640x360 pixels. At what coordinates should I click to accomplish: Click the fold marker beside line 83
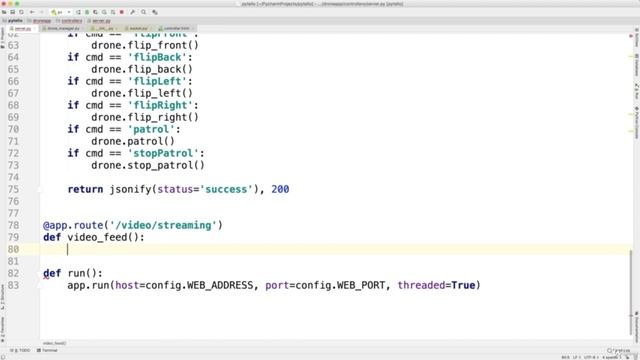coord(40,285)
